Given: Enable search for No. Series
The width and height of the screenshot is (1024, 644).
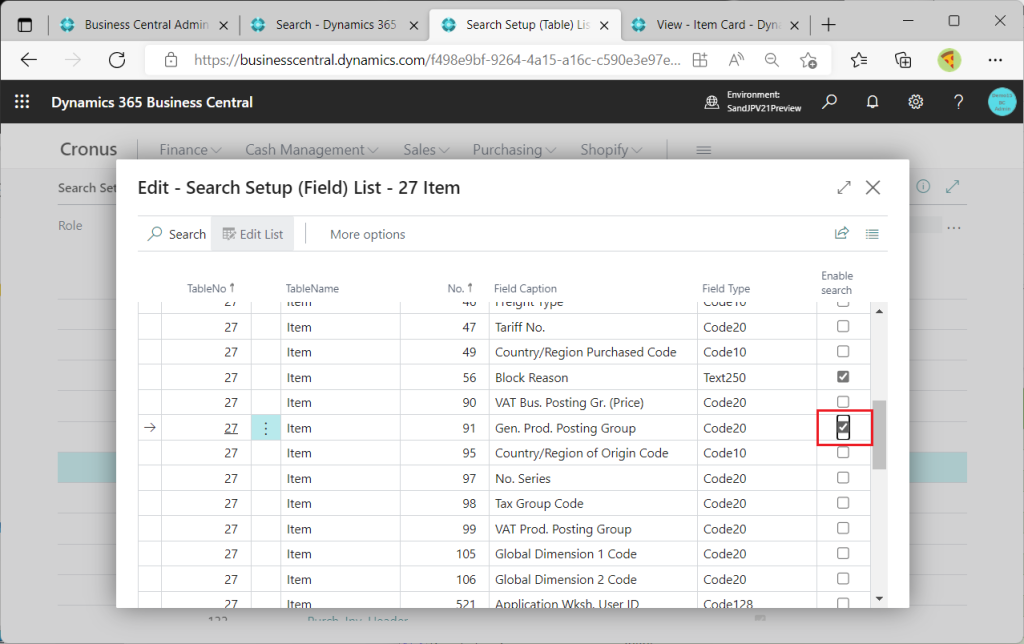Looking at the screenshot, I should pyautogui.click(x=843, y=477).
